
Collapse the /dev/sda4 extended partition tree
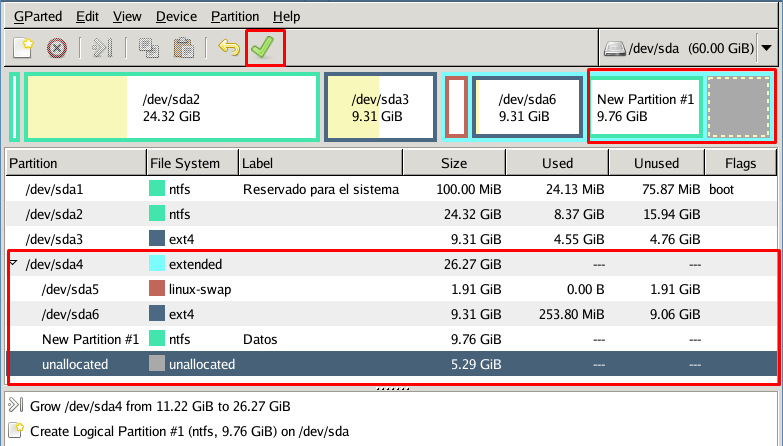[x=13, y=264]
